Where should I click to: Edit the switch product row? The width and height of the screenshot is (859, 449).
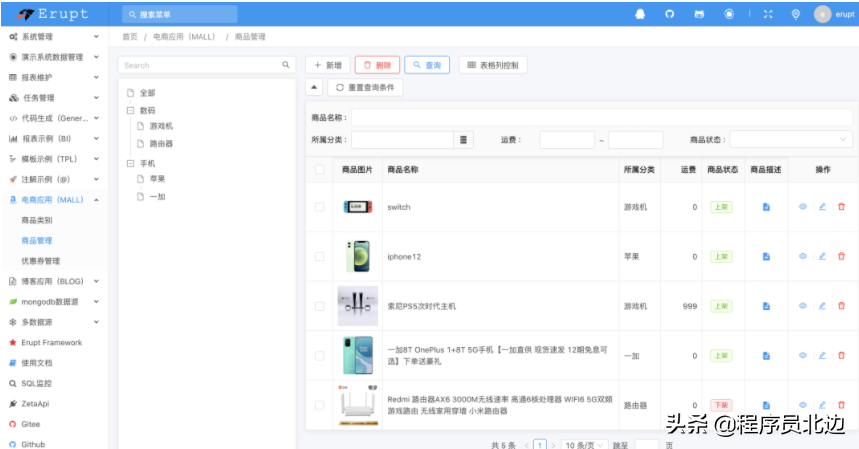point(822,207)
